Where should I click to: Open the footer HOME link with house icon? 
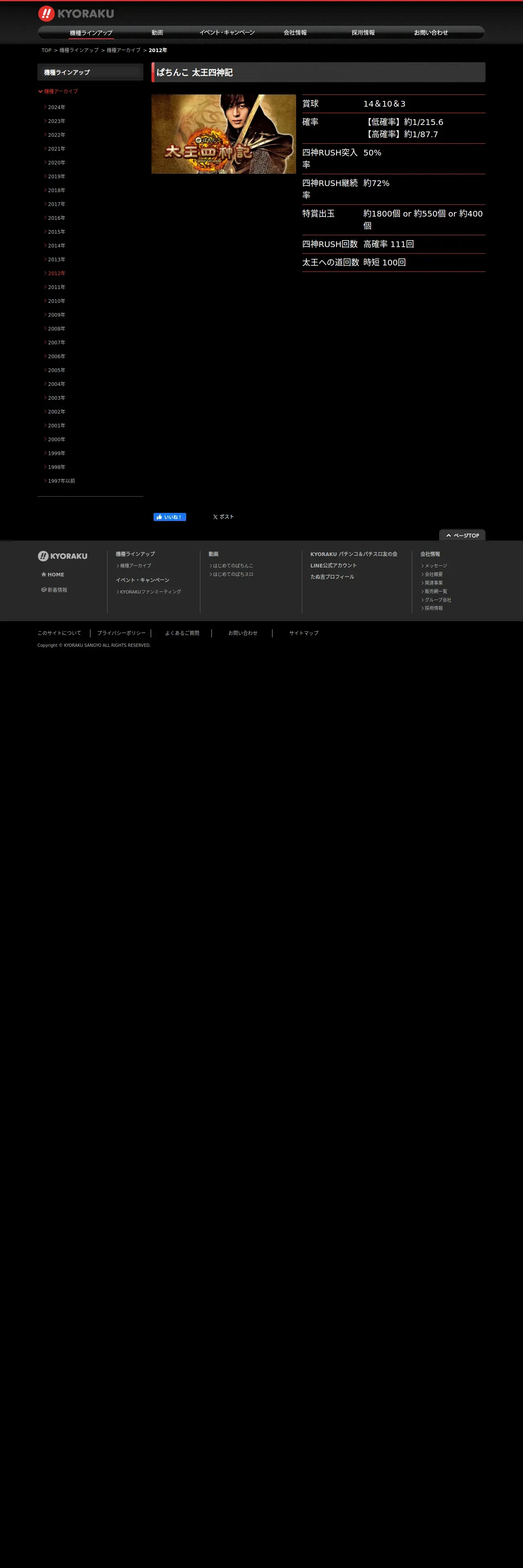[53, 575]
